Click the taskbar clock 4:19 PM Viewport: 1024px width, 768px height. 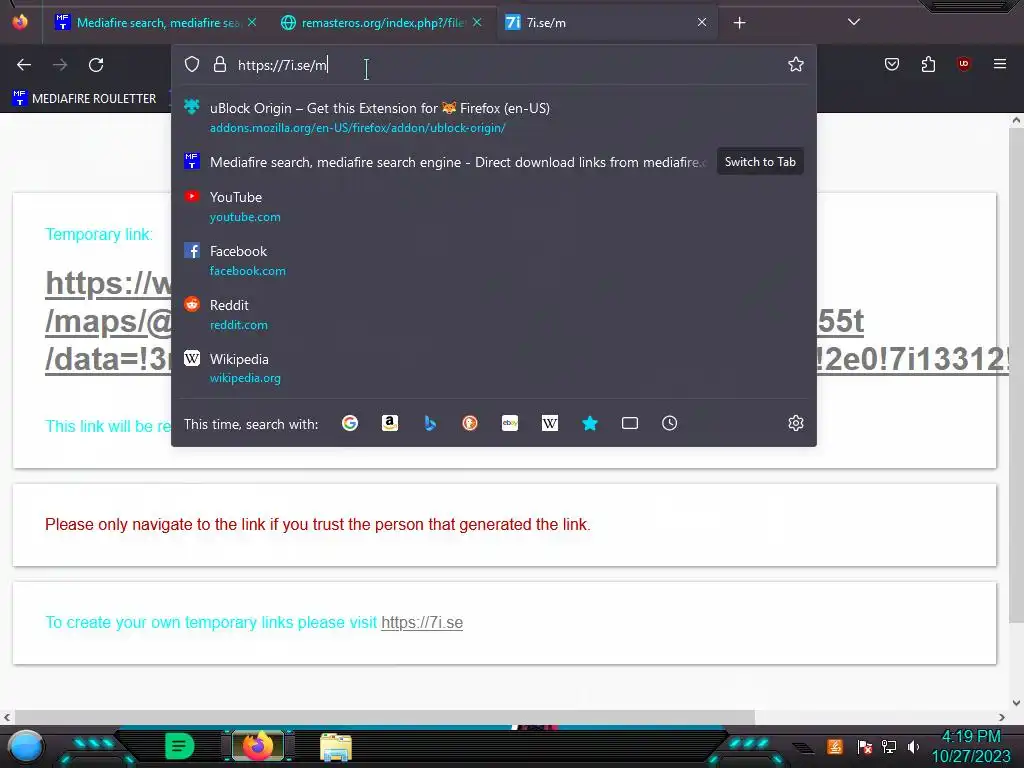click(971, 737)
